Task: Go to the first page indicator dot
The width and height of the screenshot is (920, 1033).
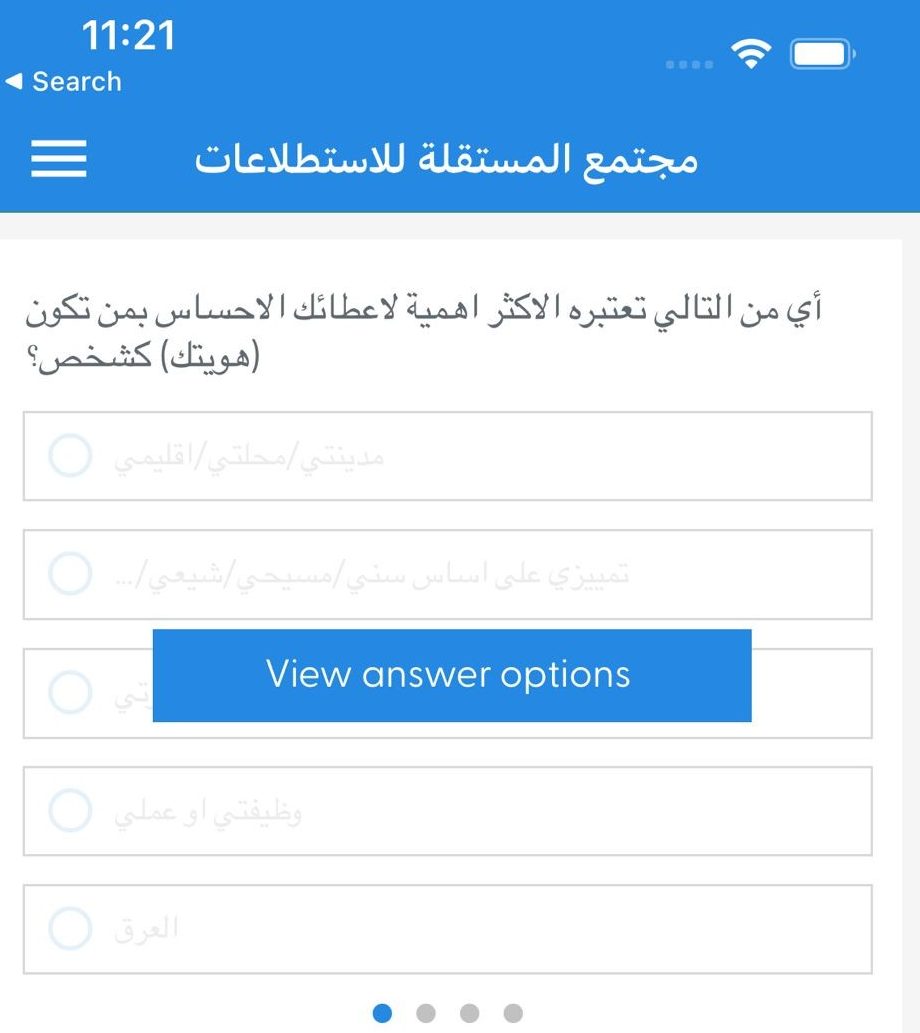Action: point(382,1013)
